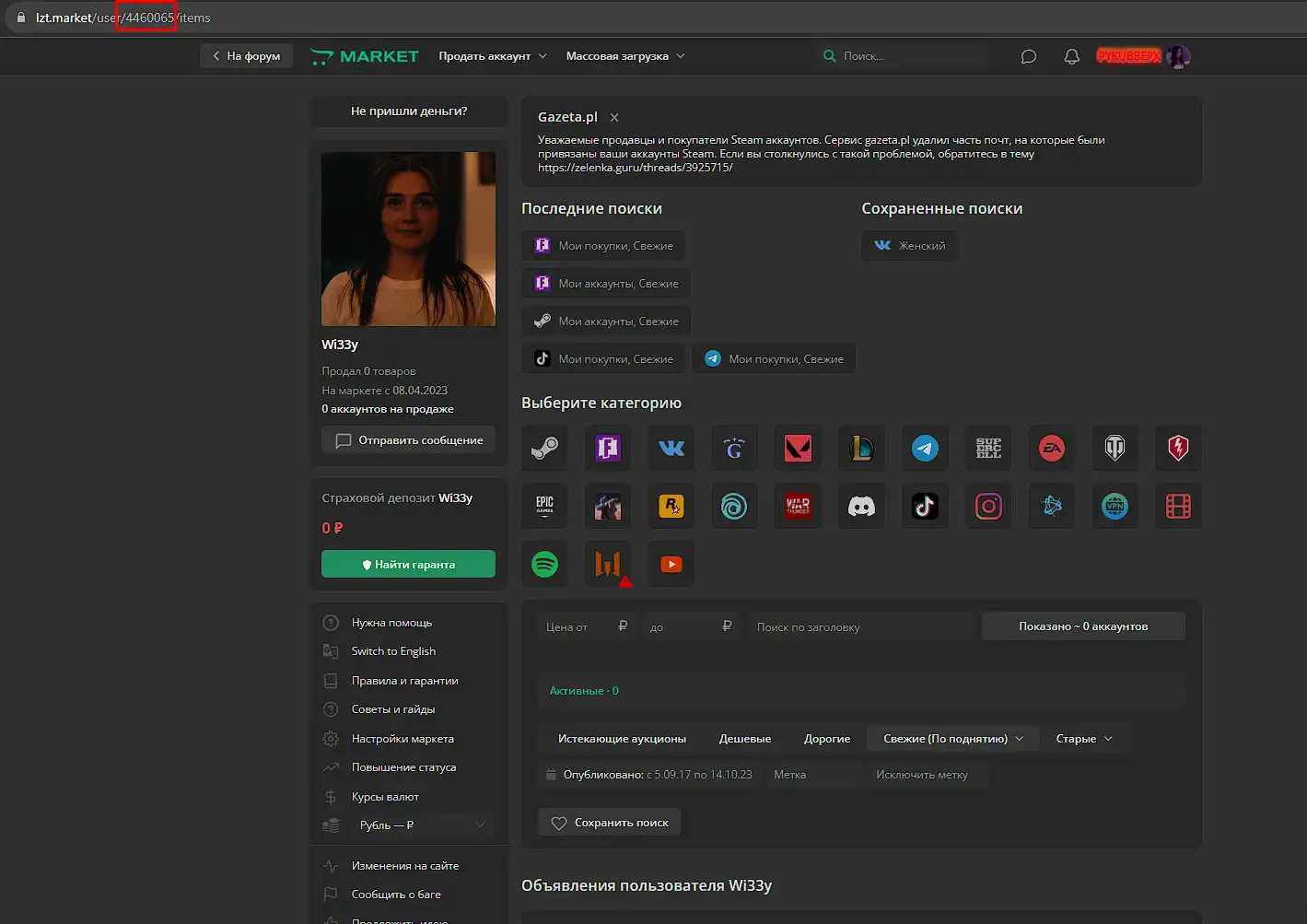Click Не пришли деньги? button
The height and width of the screenshot is (924, 1307).
pos(409,111)
